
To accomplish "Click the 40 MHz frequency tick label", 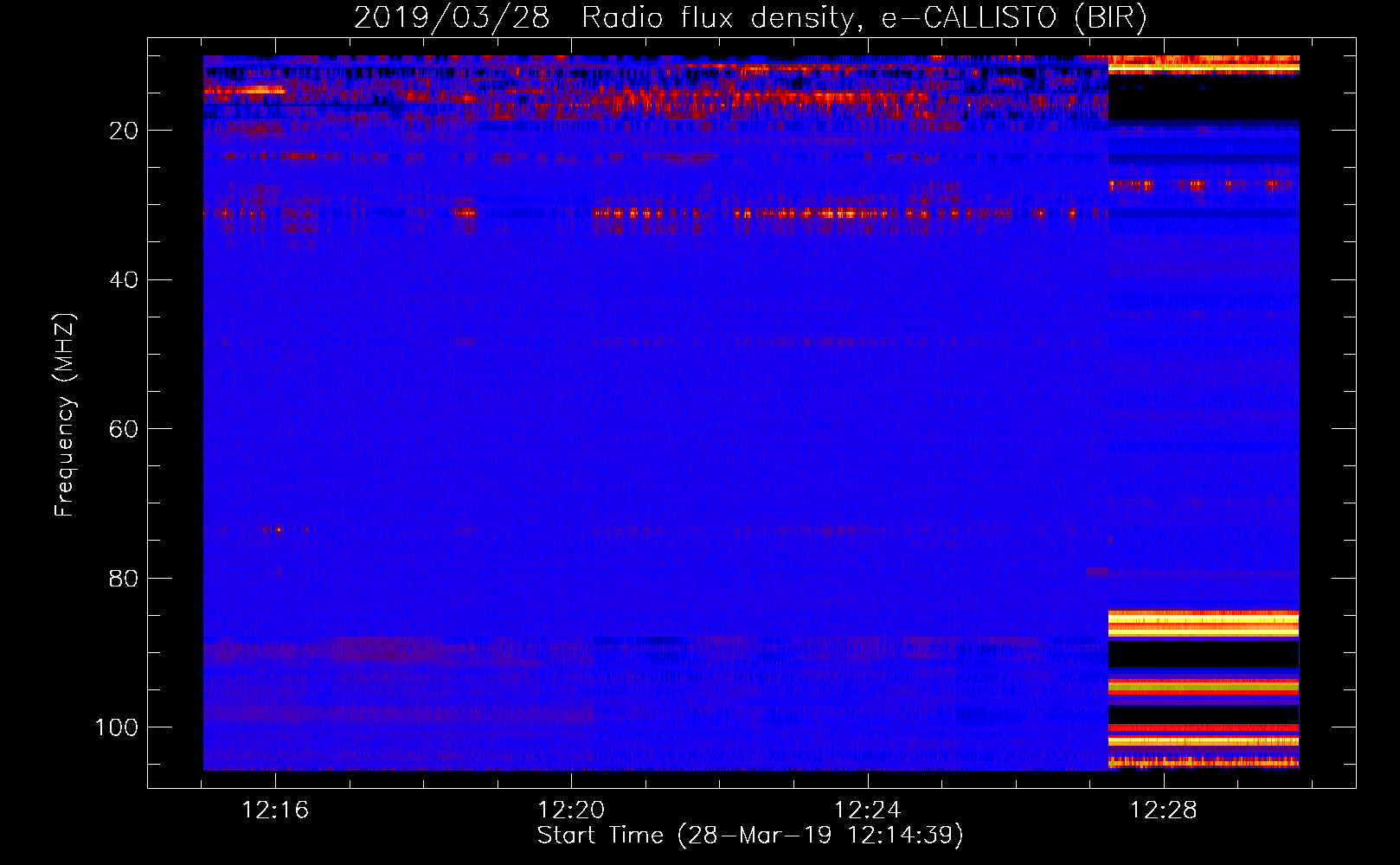I will 124,280.
